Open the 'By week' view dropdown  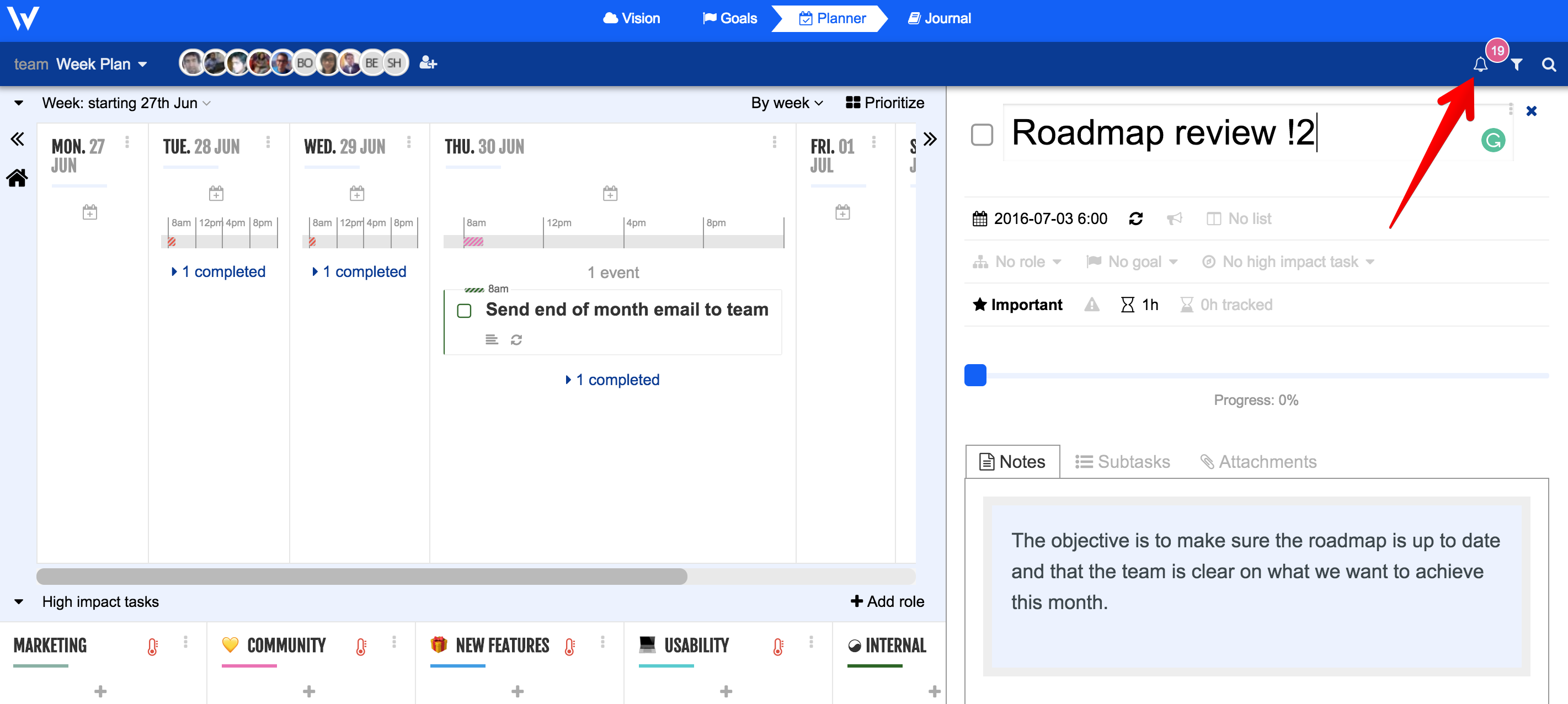(x=786, y=102)
